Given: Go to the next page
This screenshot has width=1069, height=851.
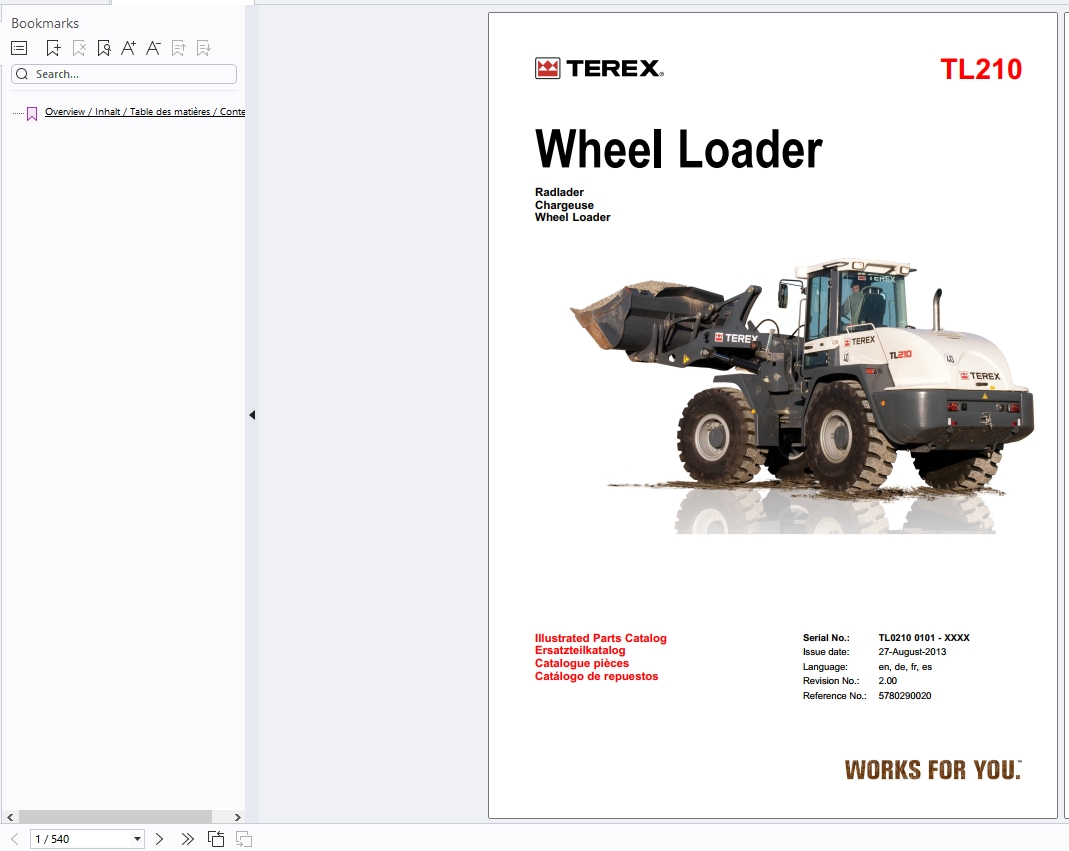Looking at the screenshot, I should pyautogui.click(x=159, y=839).
